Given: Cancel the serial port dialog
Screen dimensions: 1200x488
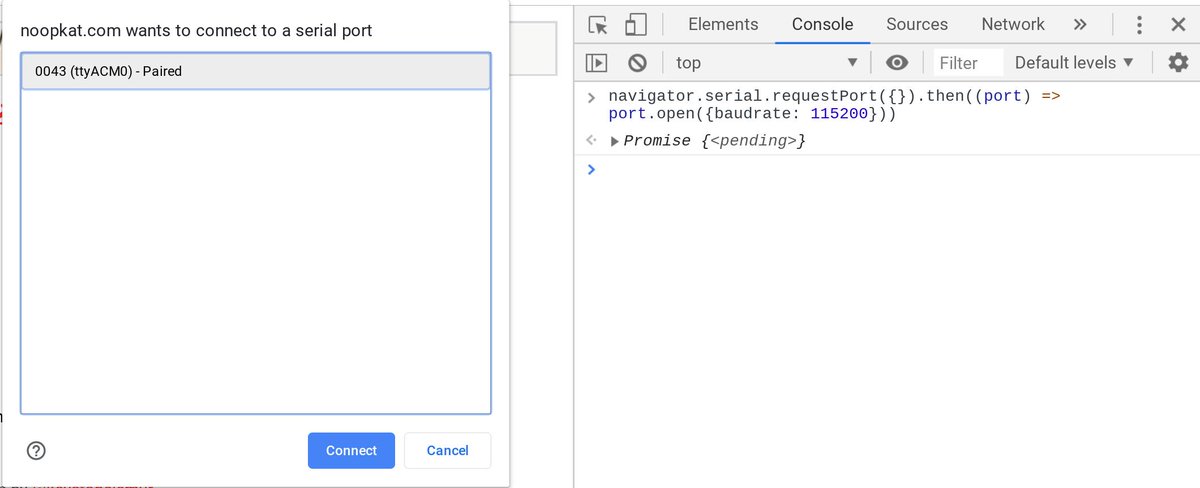Looking at the screenshot, I should [x=447, y=451].
